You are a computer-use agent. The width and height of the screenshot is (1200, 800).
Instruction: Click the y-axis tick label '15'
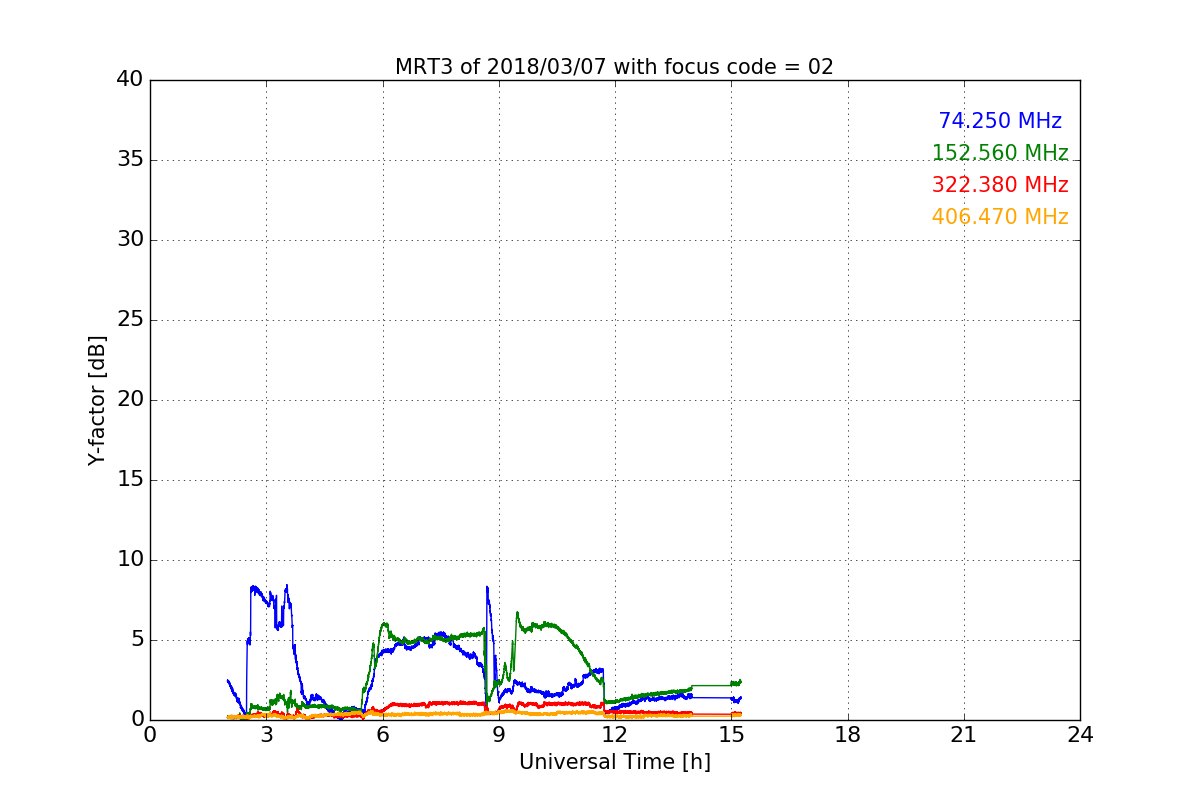tap(130, 480)
